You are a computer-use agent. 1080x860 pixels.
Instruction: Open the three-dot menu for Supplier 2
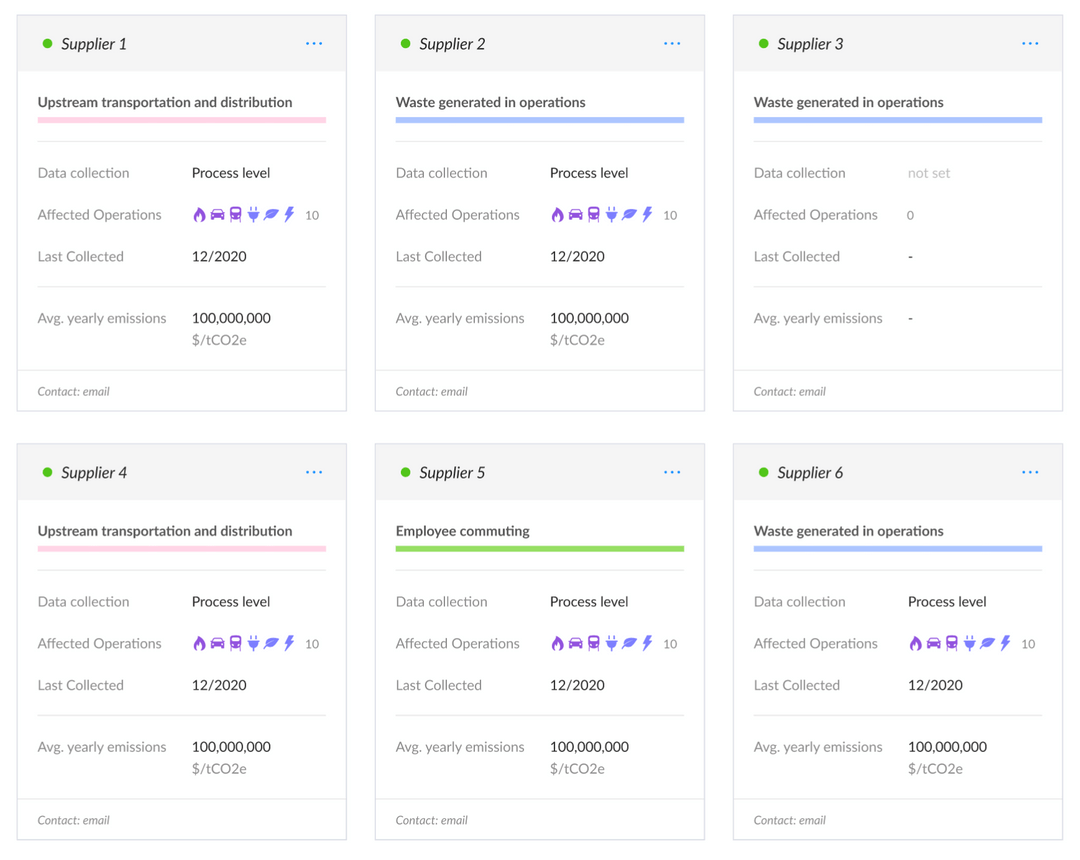click(x=672, y=43)
